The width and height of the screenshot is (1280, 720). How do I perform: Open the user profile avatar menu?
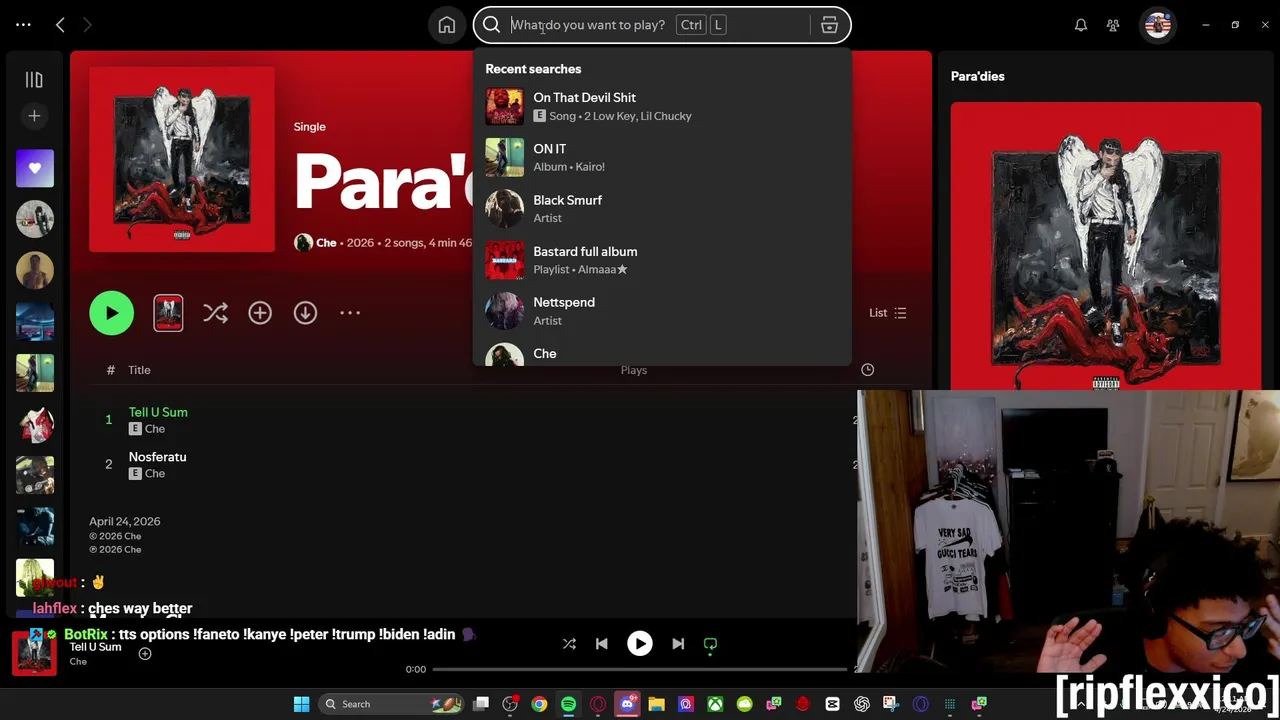(x=1158, y=25)
